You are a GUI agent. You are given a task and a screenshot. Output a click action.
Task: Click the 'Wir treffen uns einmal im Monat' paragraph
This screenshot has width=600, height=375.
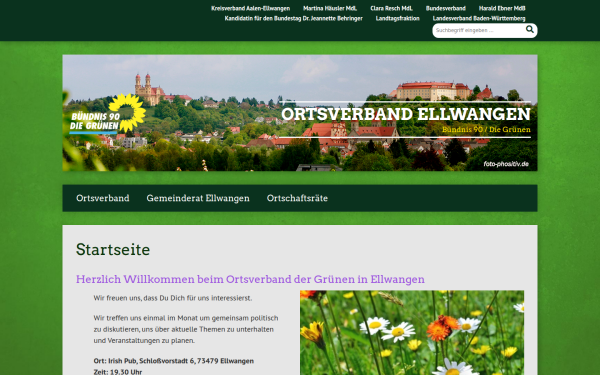186,329
